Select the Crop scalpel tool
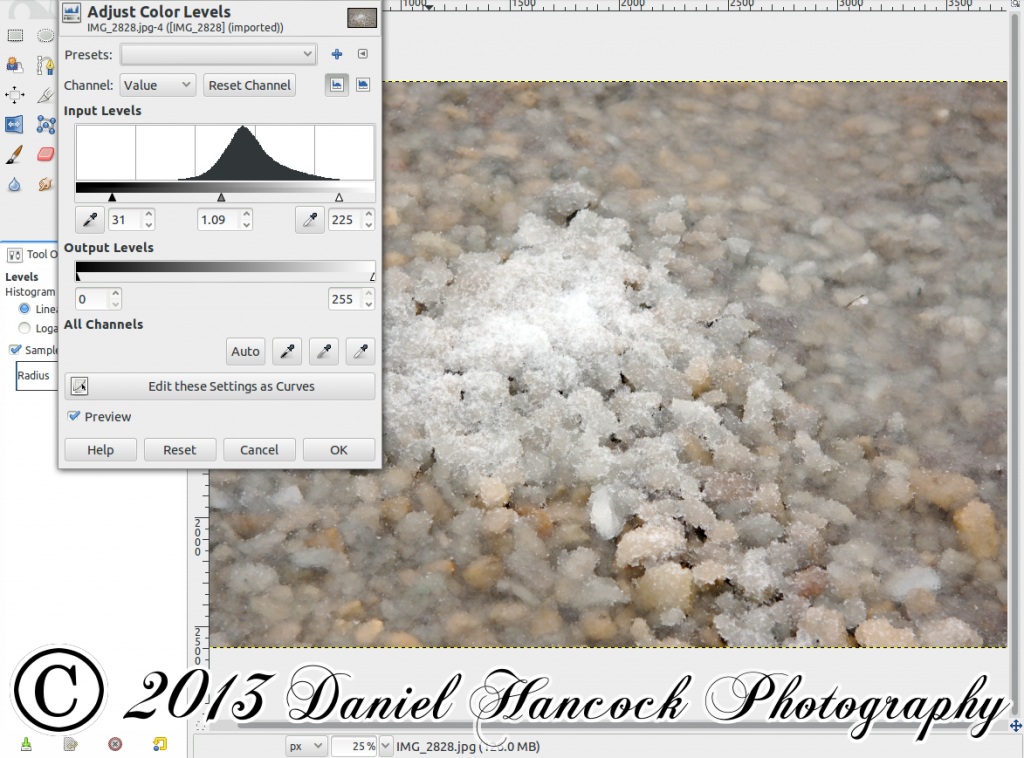 (45, 95)
